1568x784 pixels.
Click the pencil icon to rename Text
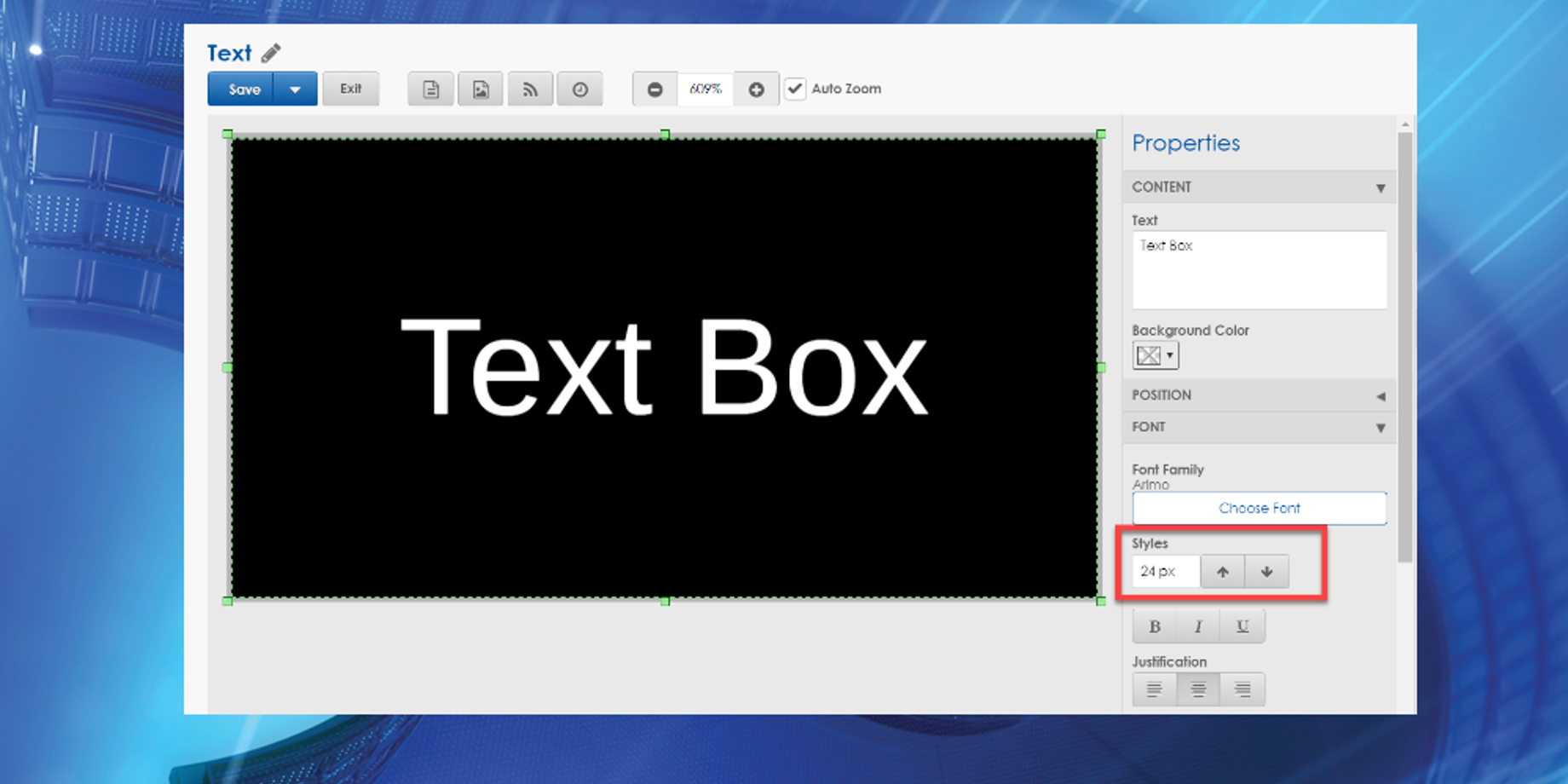(x=271, y=54)
